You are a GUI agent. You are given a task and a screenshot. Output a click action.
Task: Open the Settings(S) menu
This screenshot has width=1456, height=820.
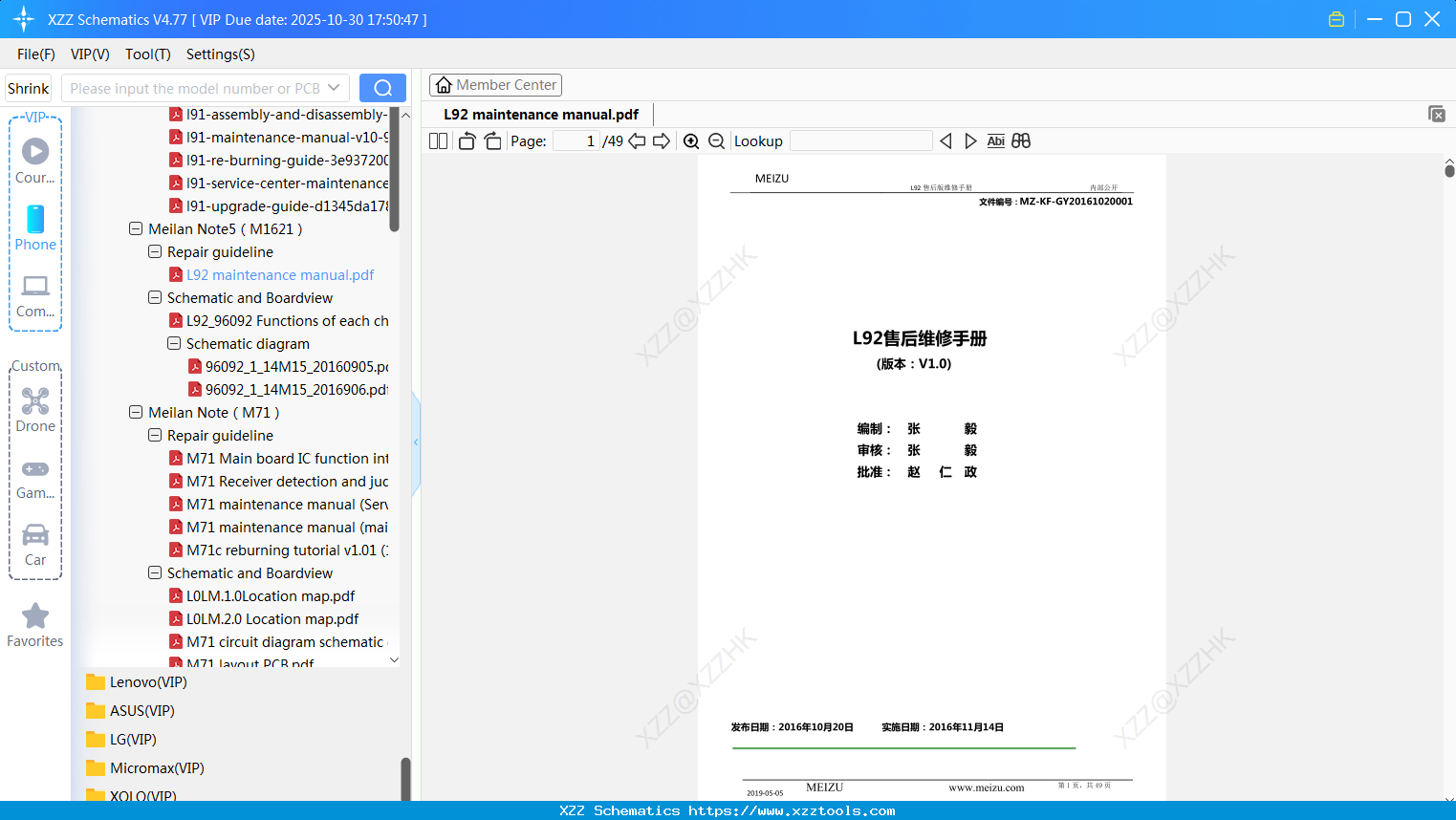pos(221,54)
